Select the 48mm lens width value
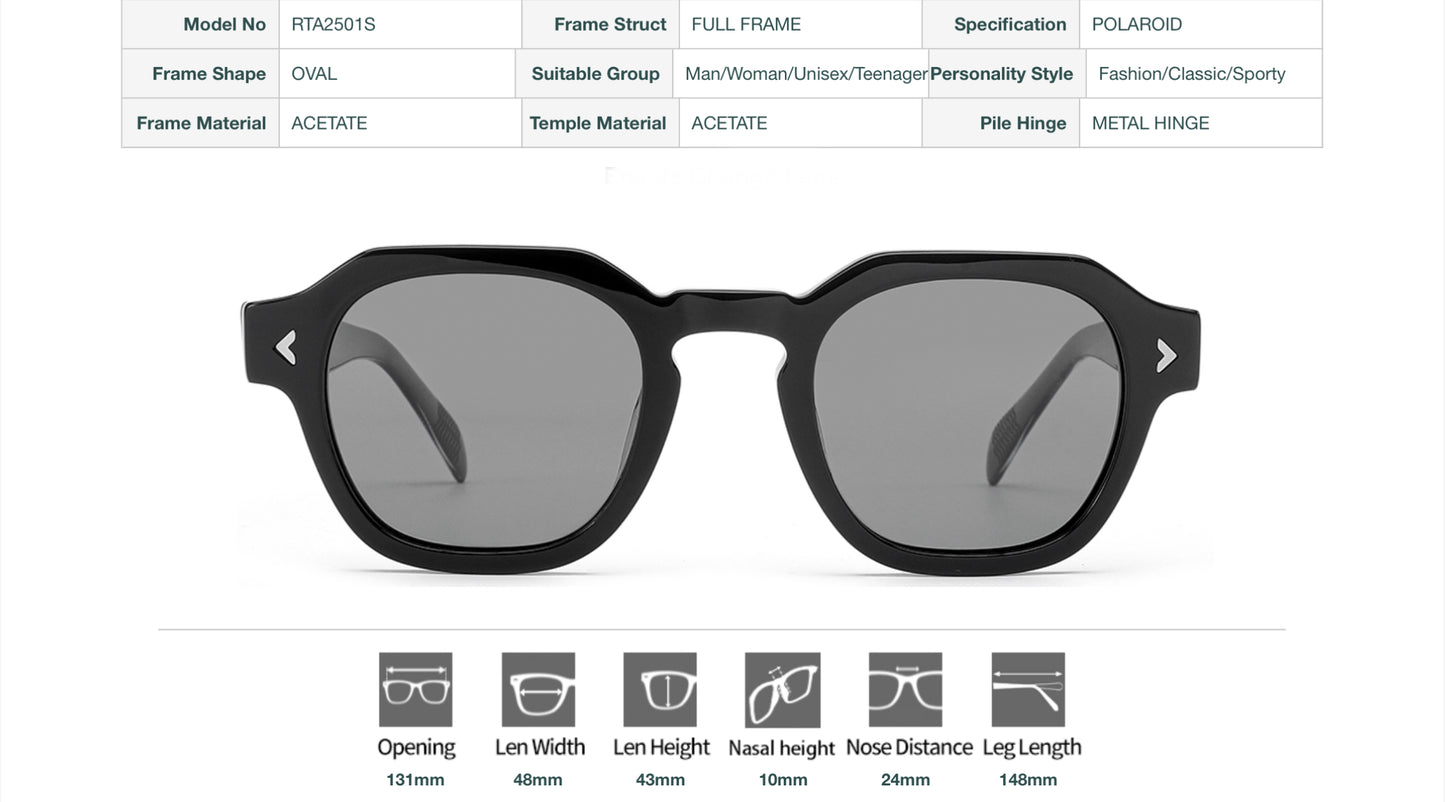Image resolution: width=1445 pixels, height=802 pixels. pos(538,780)
